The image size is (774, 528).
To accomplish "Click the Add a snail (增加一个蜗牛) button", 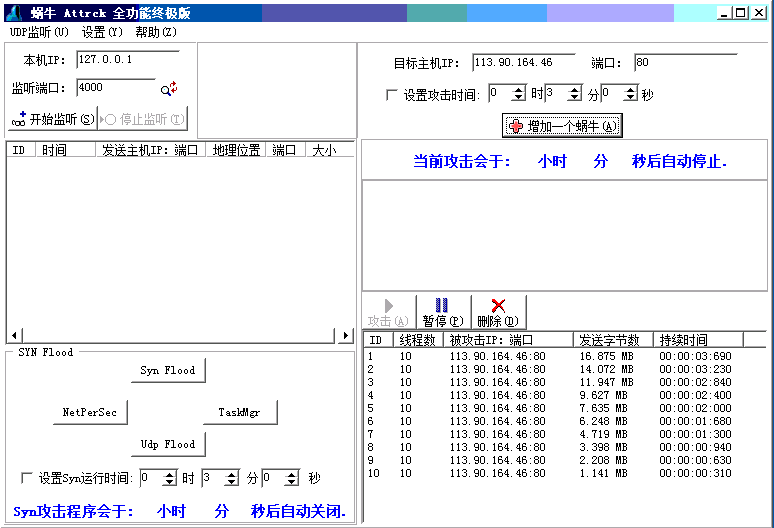I will click(562, 126).
